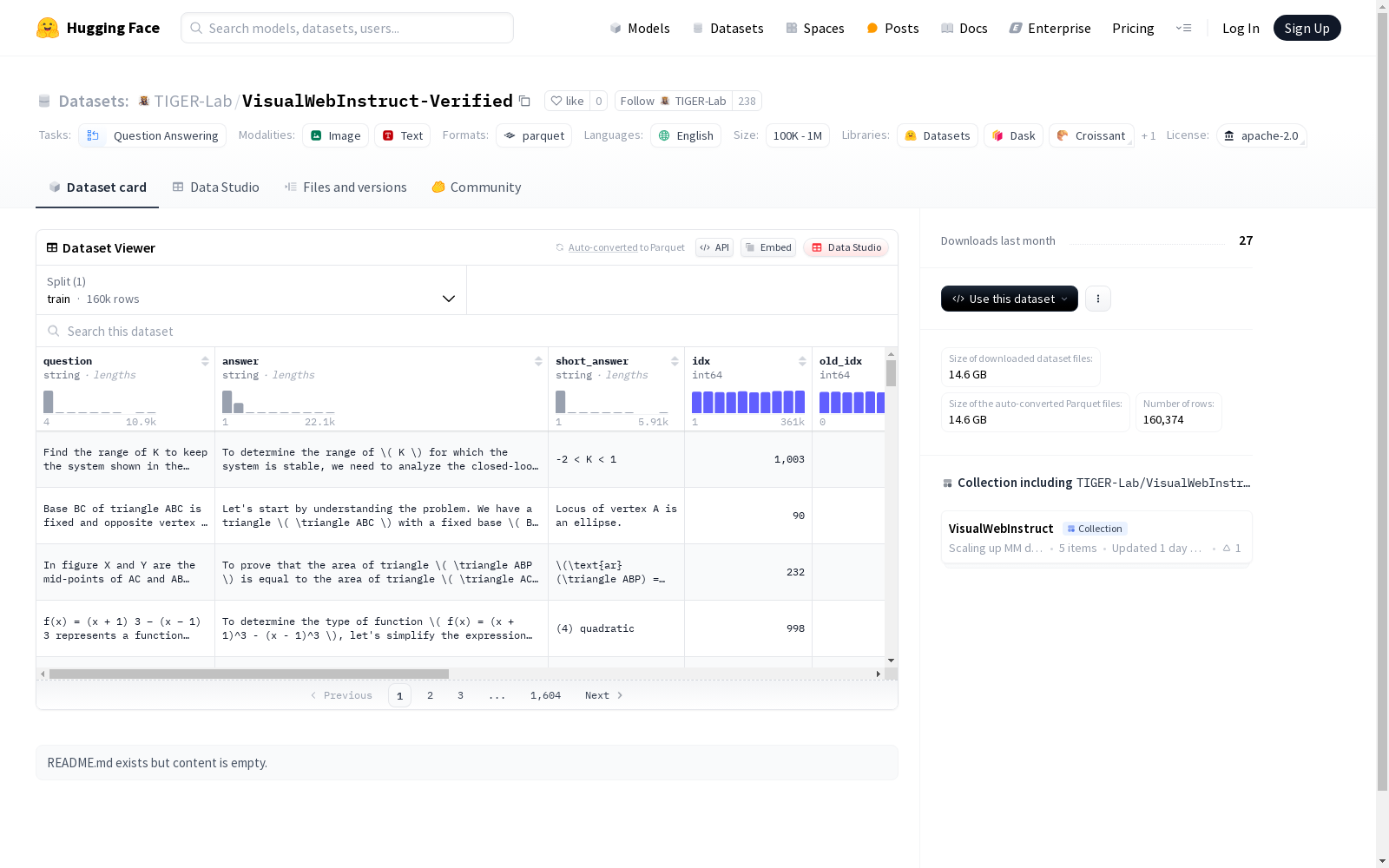The height and width of the screenshot is (868, 1389).
Task: Open the Datasets menu item
Action: click(x=727, y=28)
